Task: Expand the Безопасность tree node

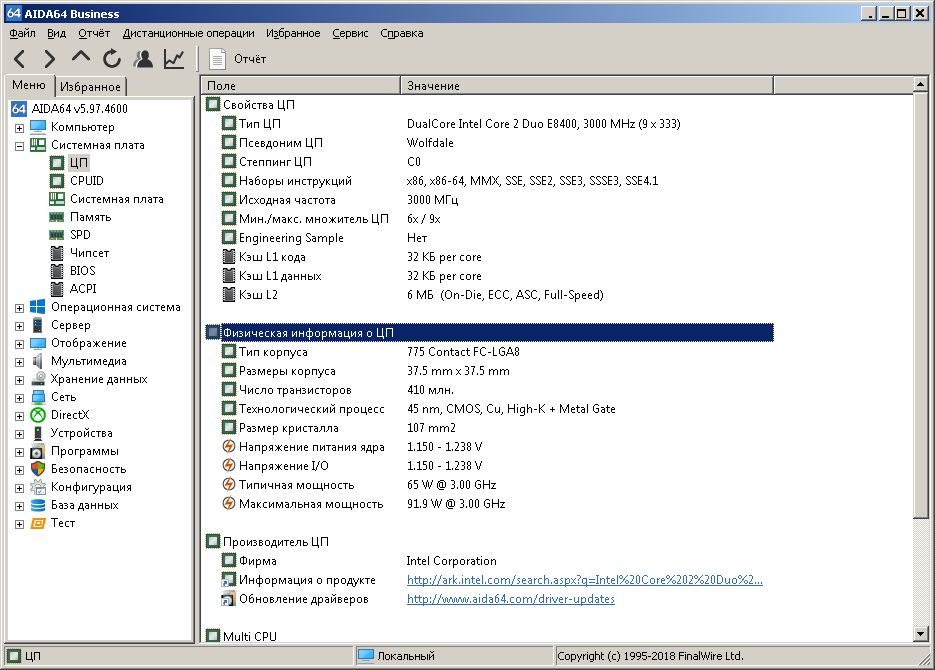Action: [19, 469]
